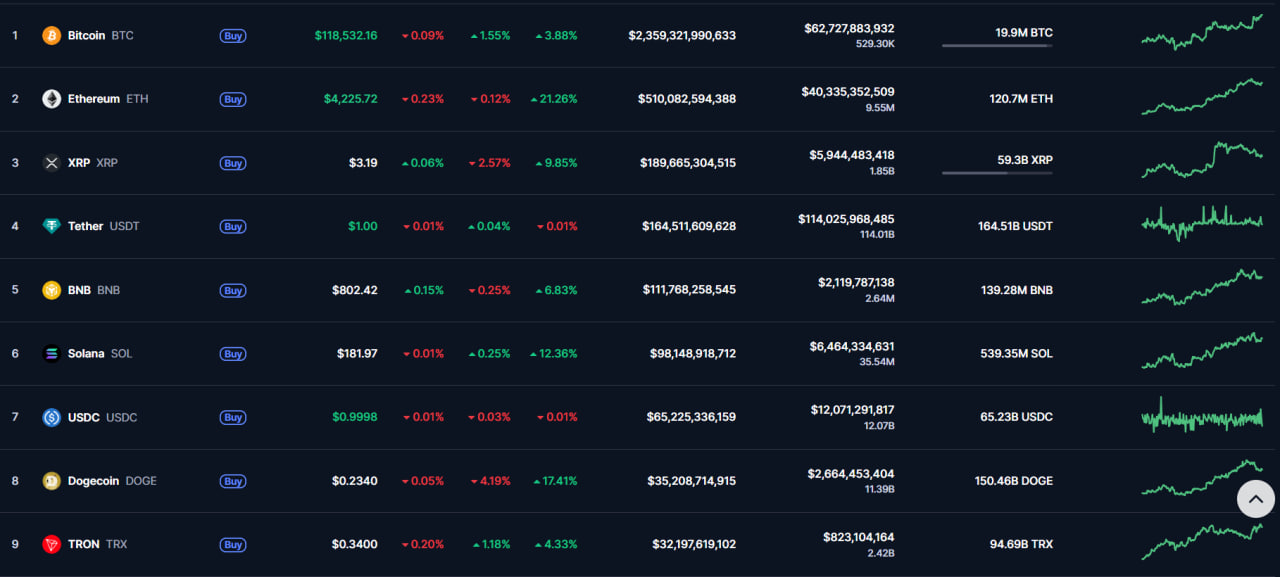Click Buy button for Dogecoin
Viewport: 1280px width, 577px height.
coord(233,481)
